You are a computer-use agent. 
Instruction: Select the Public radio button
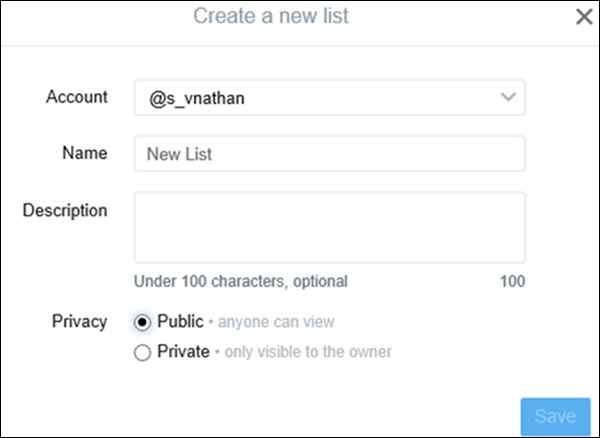pos(142,322)
